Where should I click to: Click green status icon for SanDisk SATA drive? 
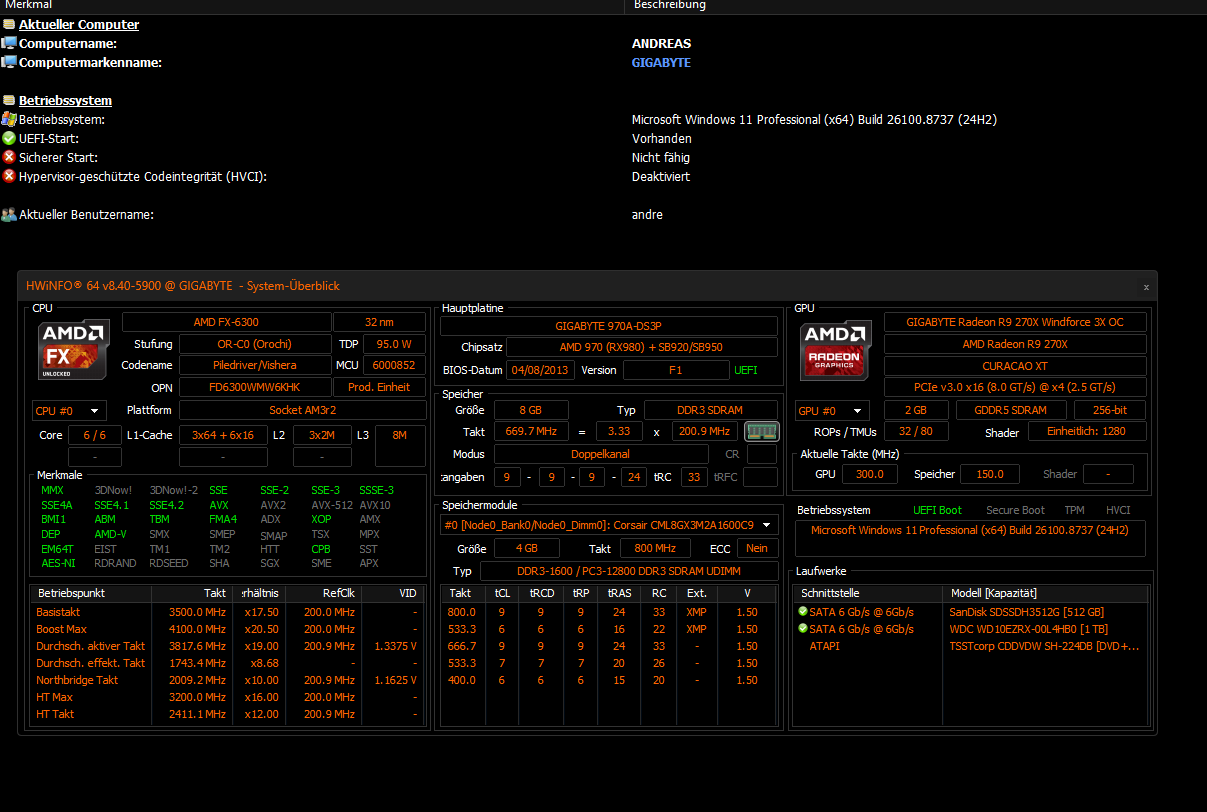[802, 611]
